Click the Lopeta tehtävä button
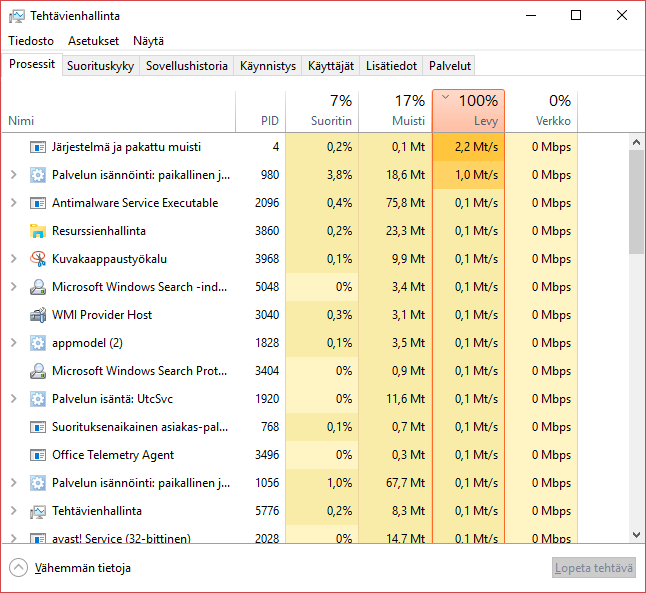Screen dimensions: 646x593 tap(594, 568)
